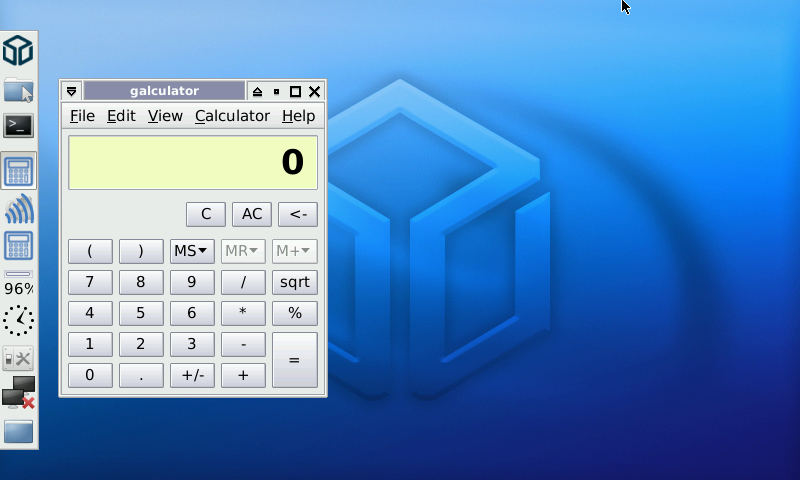Clear entry with the C button

(206, 214)
